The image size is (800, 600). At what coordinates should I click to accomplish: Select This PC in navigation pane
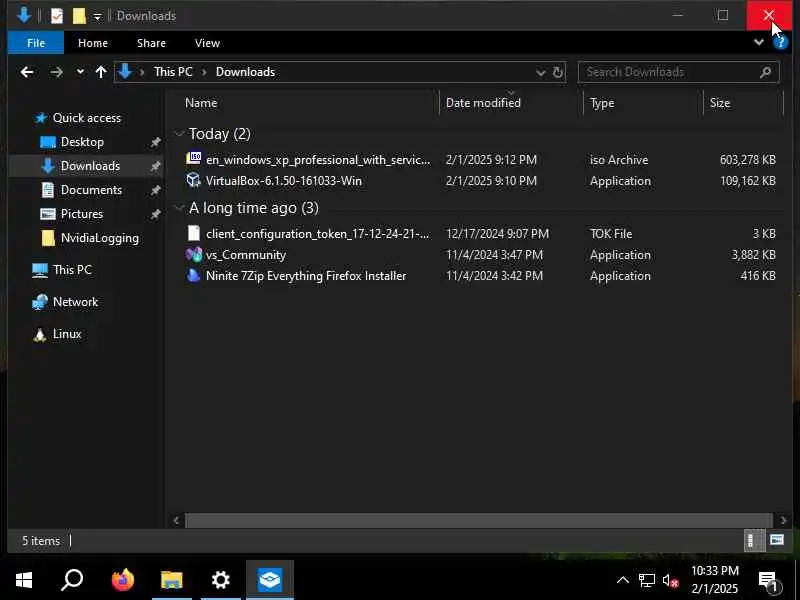pos(72,269)
